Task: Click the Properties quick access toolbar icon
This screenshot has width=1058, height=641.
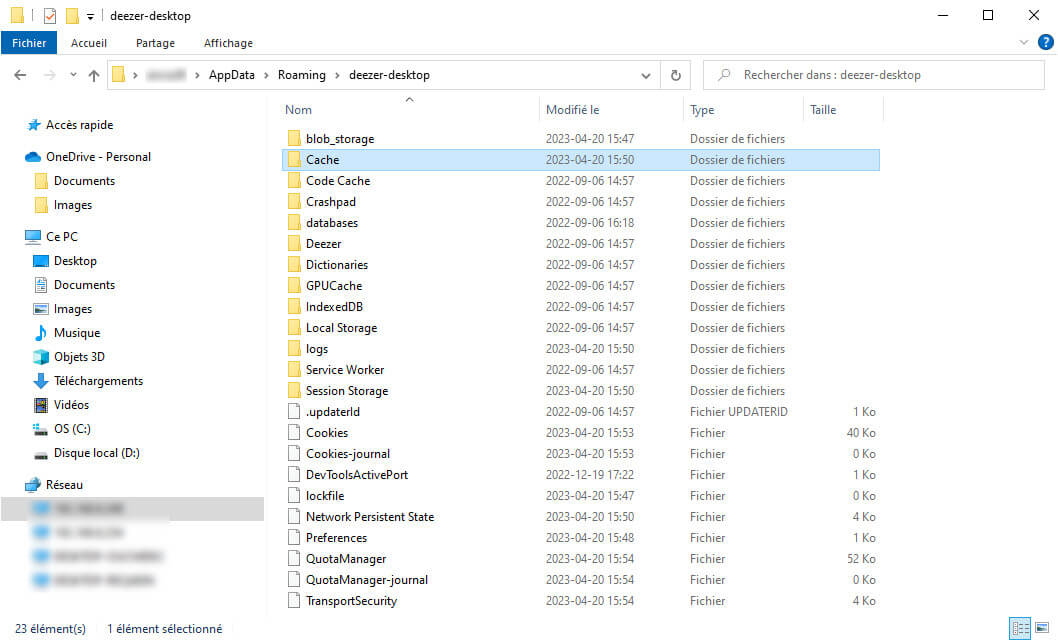Action: 49,15
